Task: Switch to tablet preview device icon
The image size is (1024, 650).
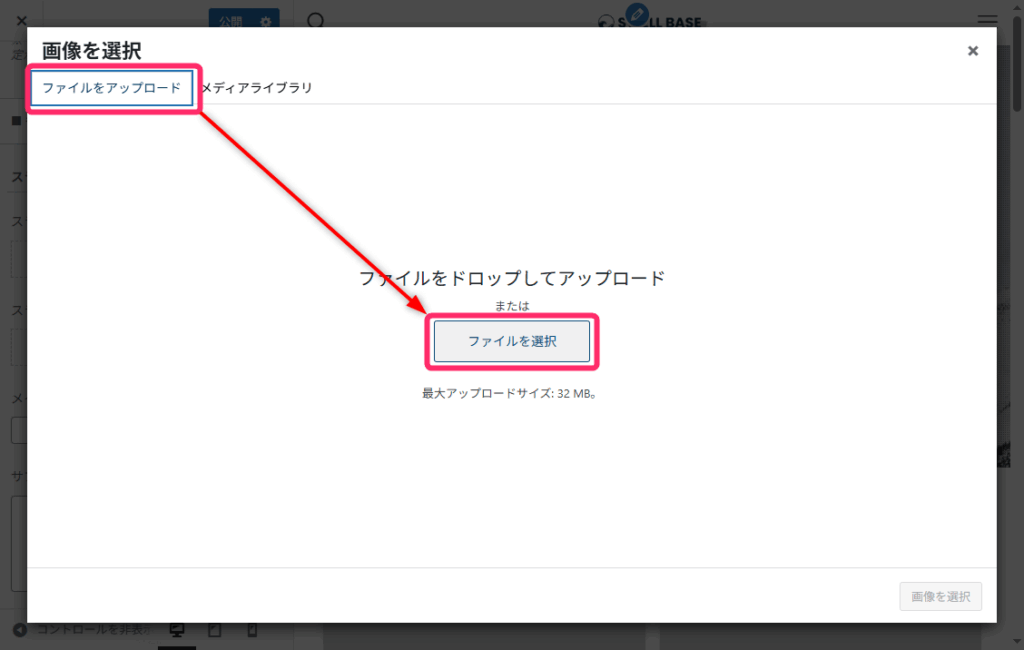Action: 214,630
